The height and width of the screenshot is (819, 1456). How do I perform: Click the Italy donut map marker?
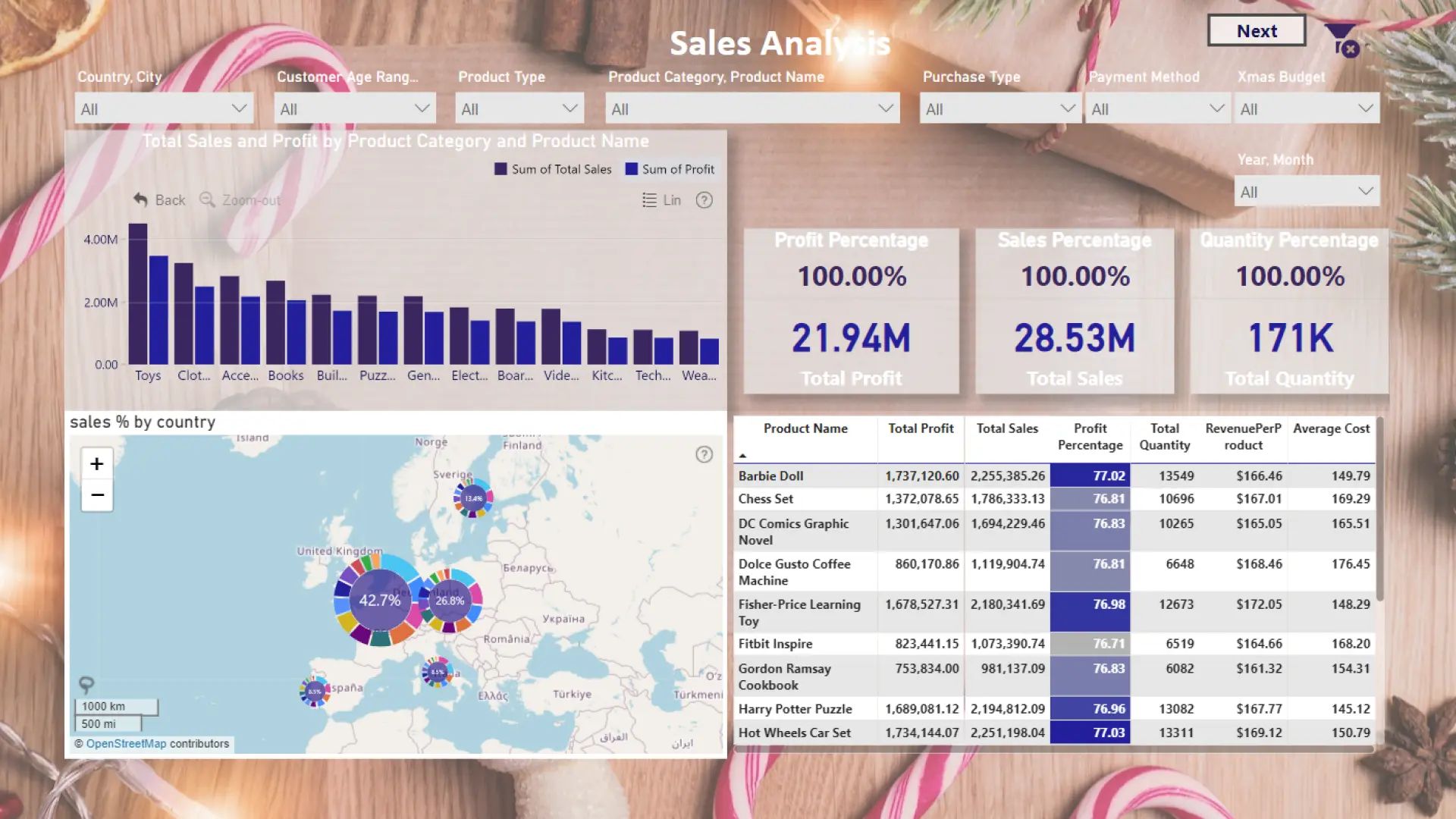[x=437, y=672]
